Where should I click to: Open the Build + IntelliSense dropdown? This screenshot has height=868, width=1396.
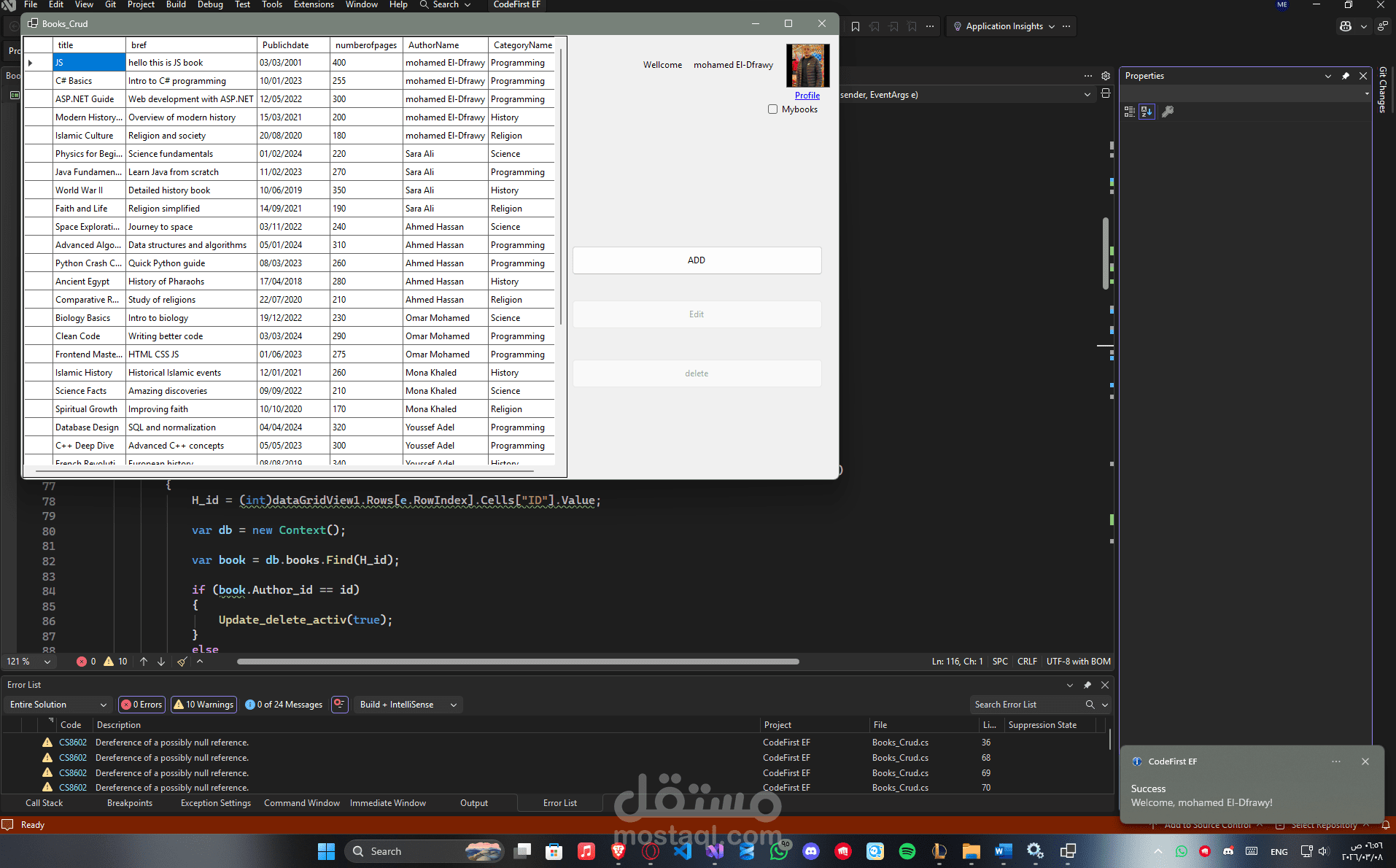[x=407, y=704]
